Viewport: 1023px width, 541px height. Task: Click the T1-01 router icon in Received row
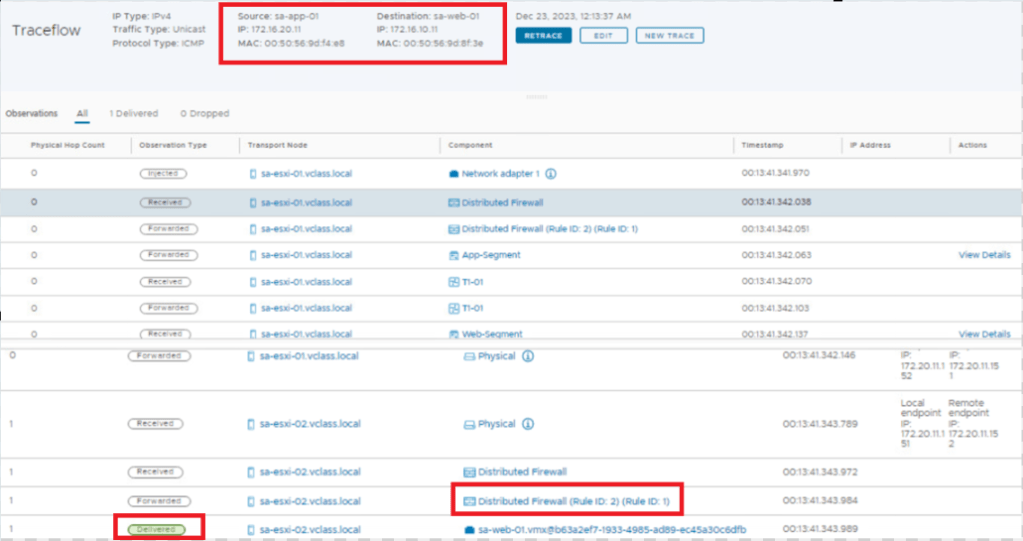[x=453, y=282]
